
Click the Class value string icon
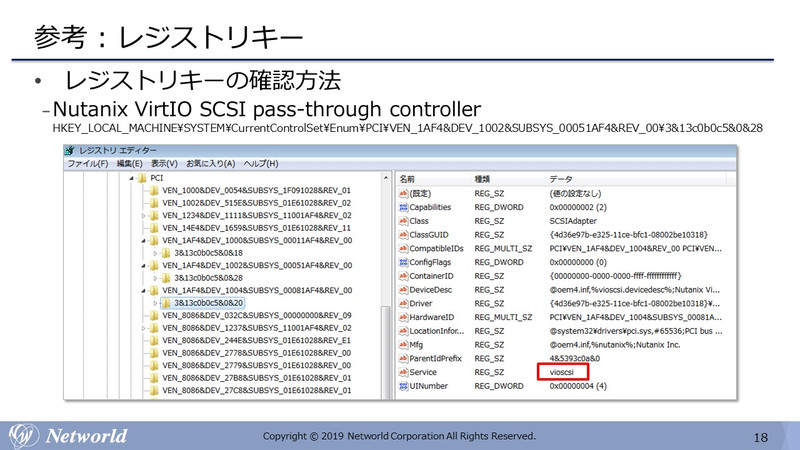(403, 221)
